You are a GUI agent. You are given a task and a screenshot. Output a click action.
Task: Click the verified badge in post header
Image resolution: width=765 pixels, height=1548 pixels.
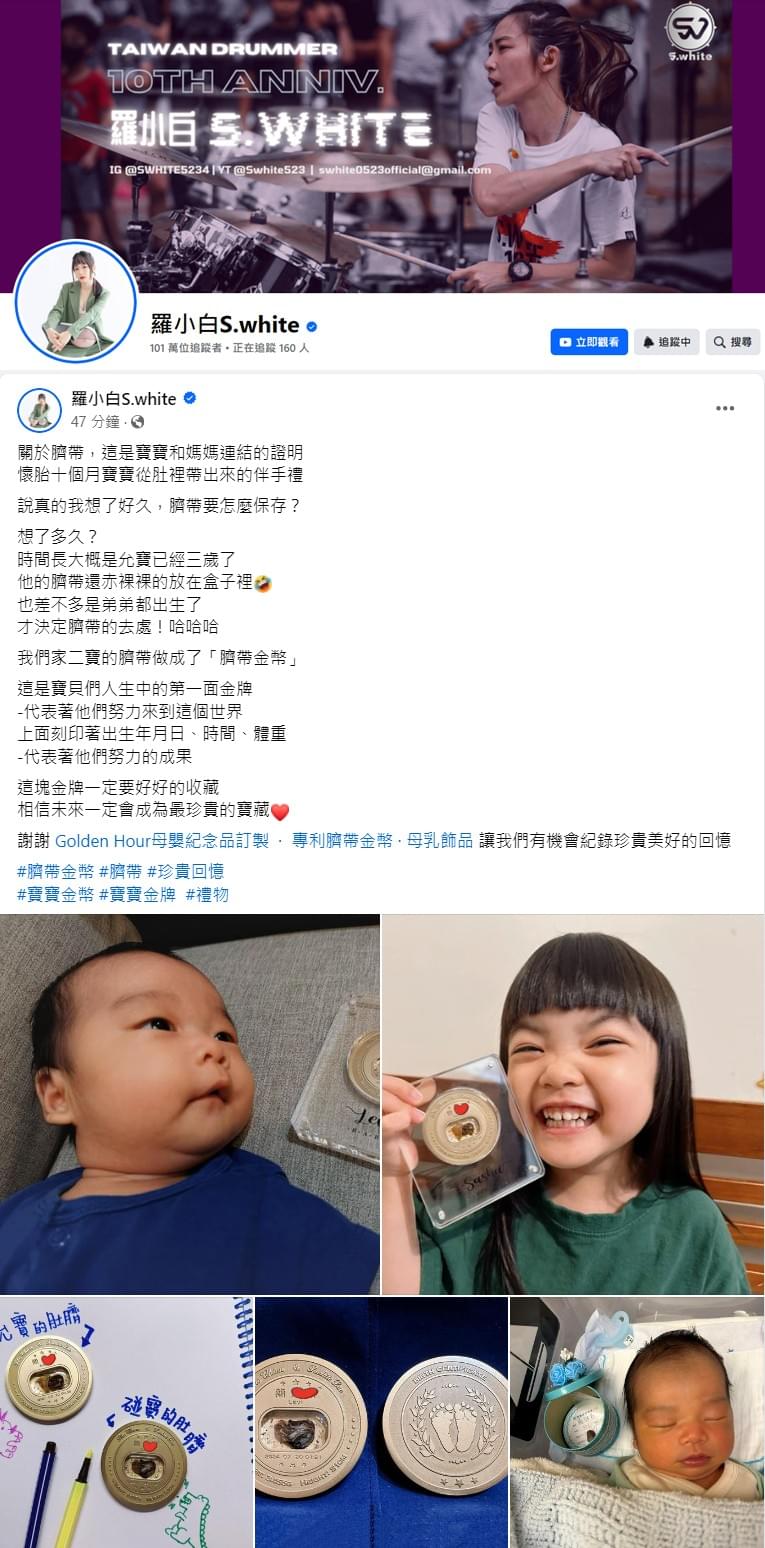click(190, 398)
